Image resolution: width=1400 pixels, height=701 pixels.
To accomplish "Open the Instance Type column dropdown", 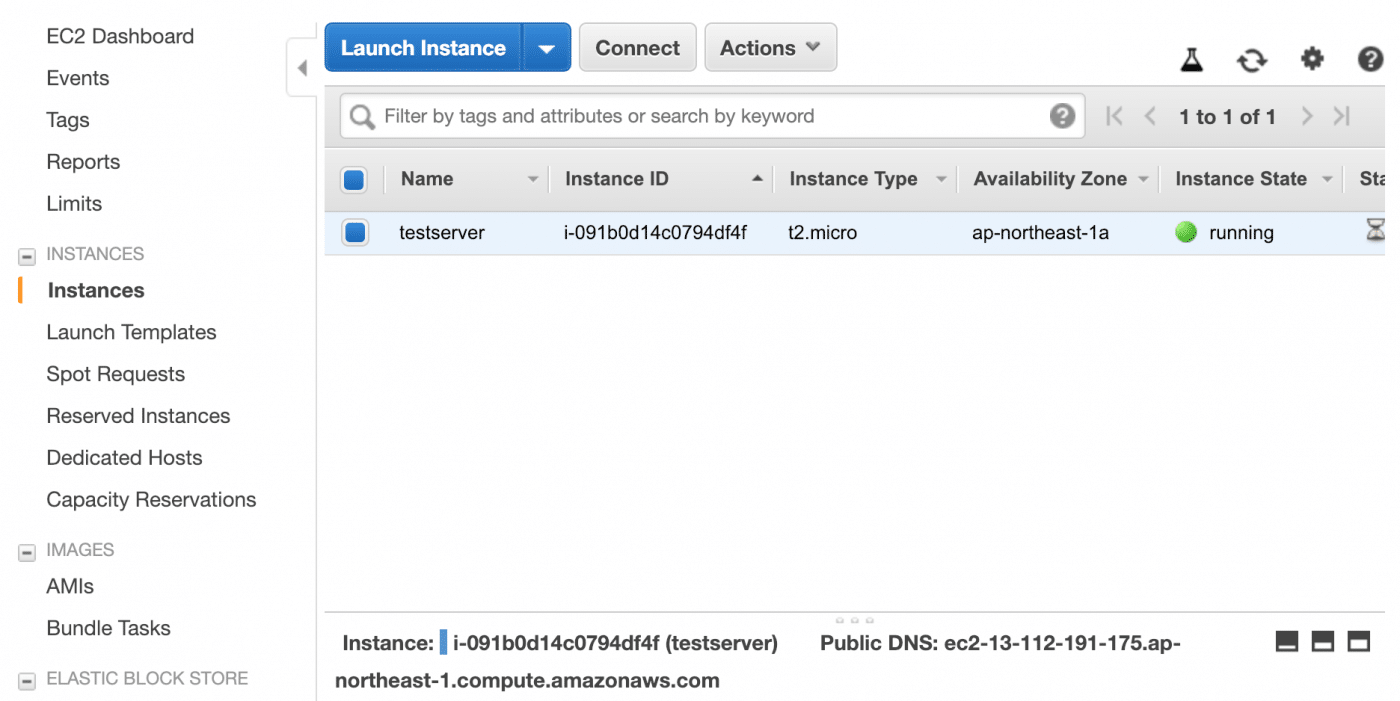I will [x=941, y=180].
